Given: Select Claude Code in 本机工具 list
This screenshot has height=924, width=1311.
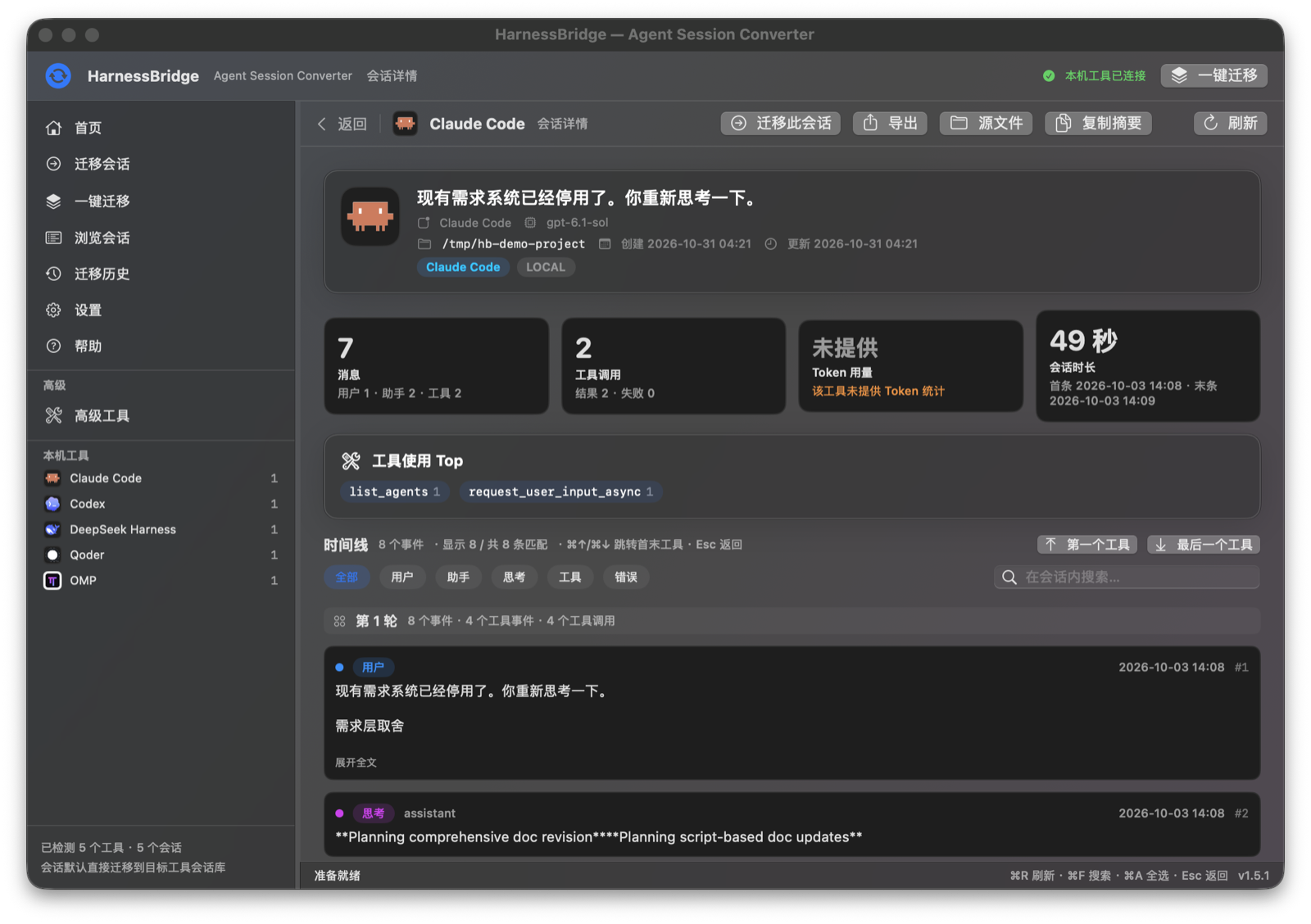Looking at the screenshot, I should pos(161,478).
